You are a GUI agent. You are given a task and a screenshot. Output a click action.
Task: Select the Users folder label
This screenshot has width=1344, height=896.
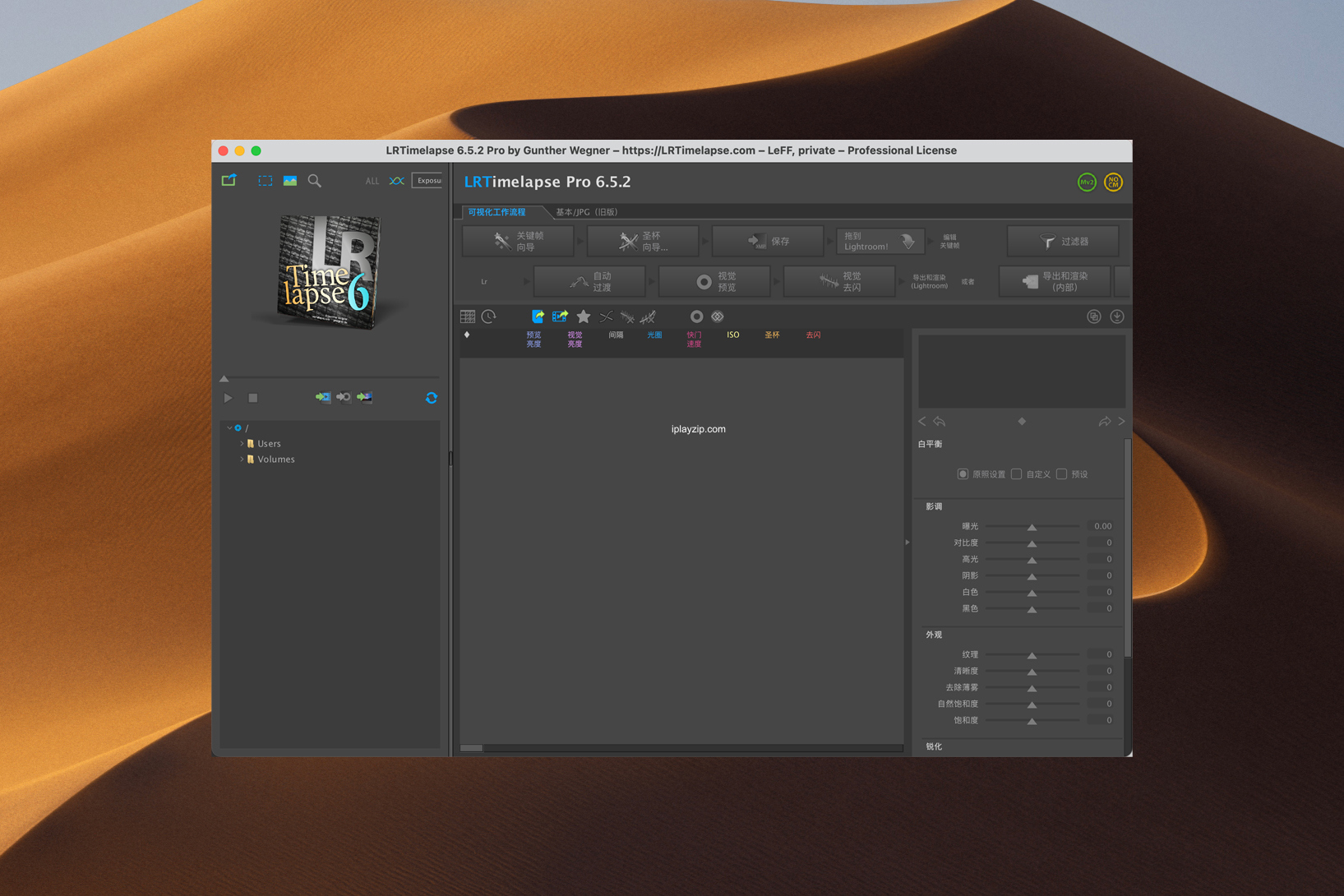[269, 443]
